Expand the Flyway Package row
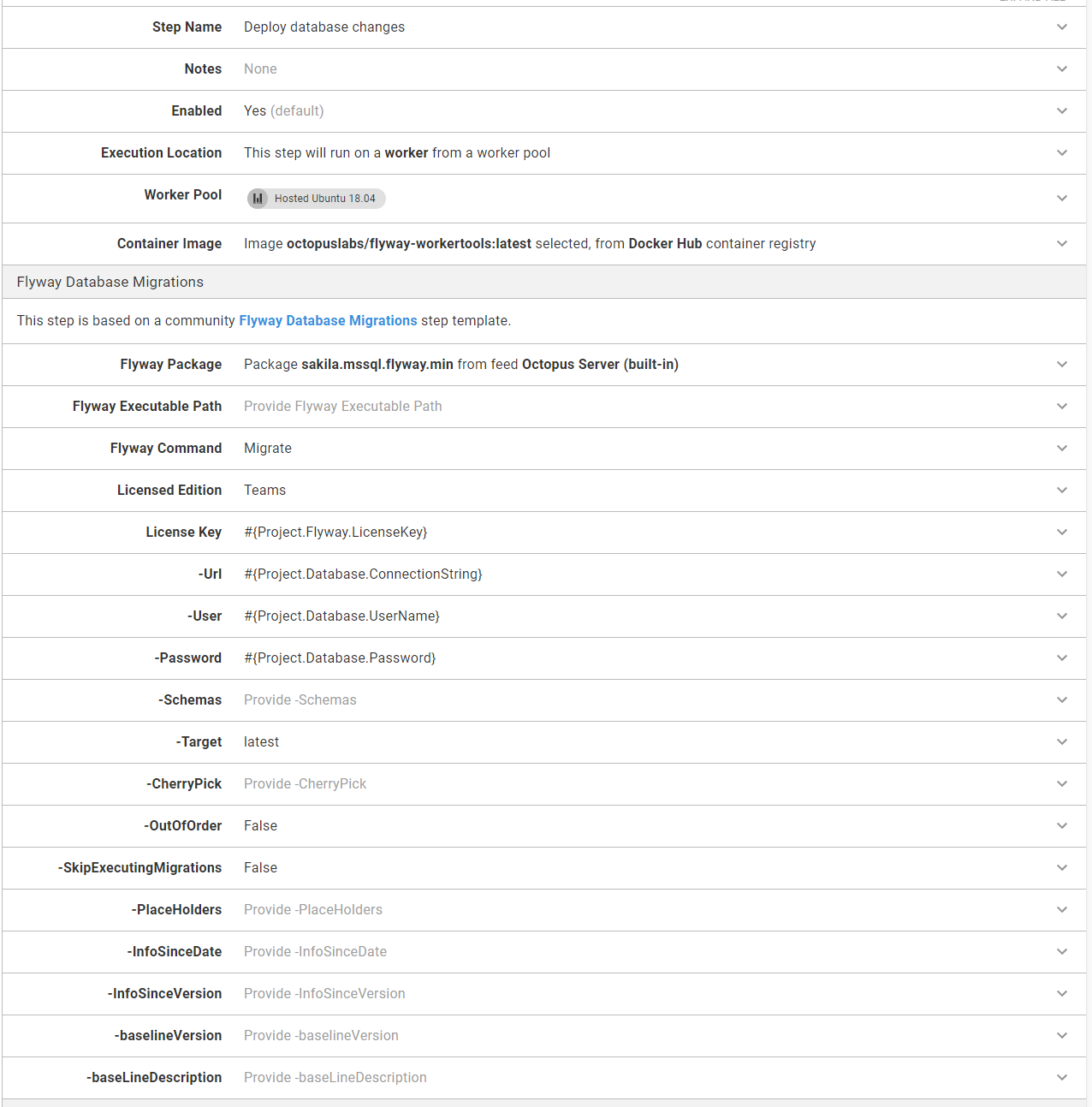 pos(1062,364)
